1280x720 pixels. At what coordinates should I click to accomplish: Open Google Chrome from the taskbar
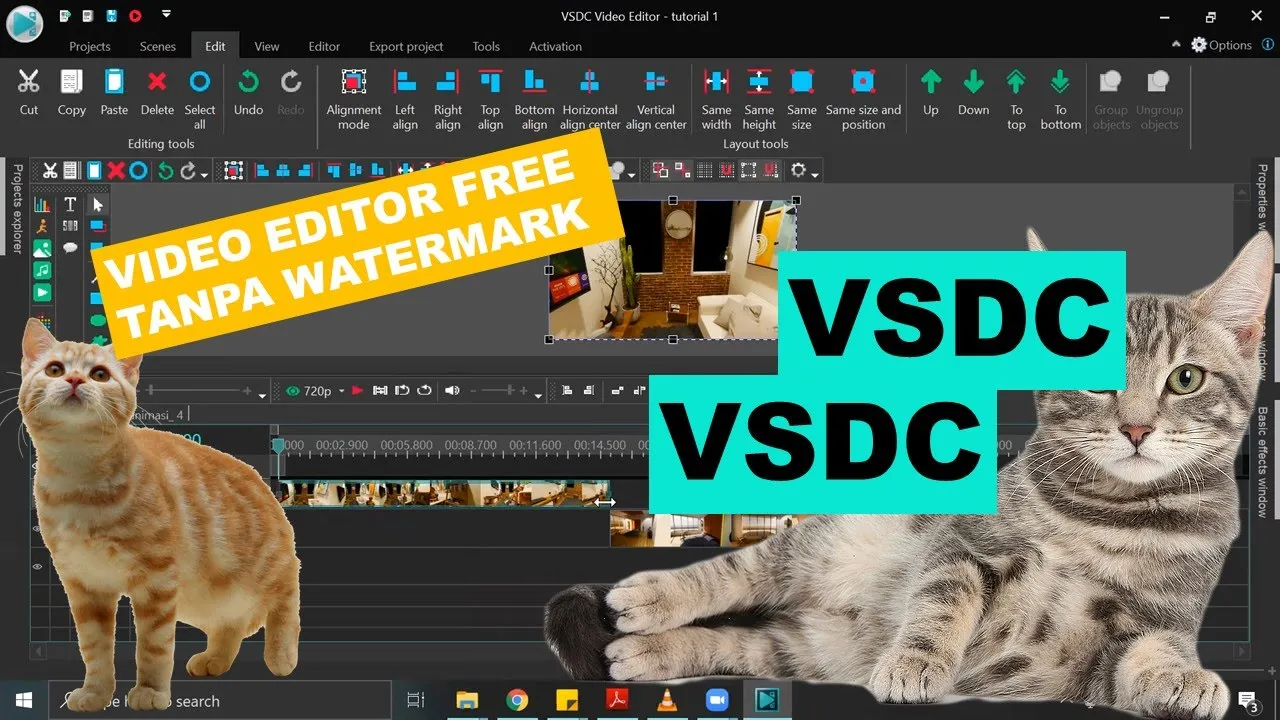click(x=517, y=700)
